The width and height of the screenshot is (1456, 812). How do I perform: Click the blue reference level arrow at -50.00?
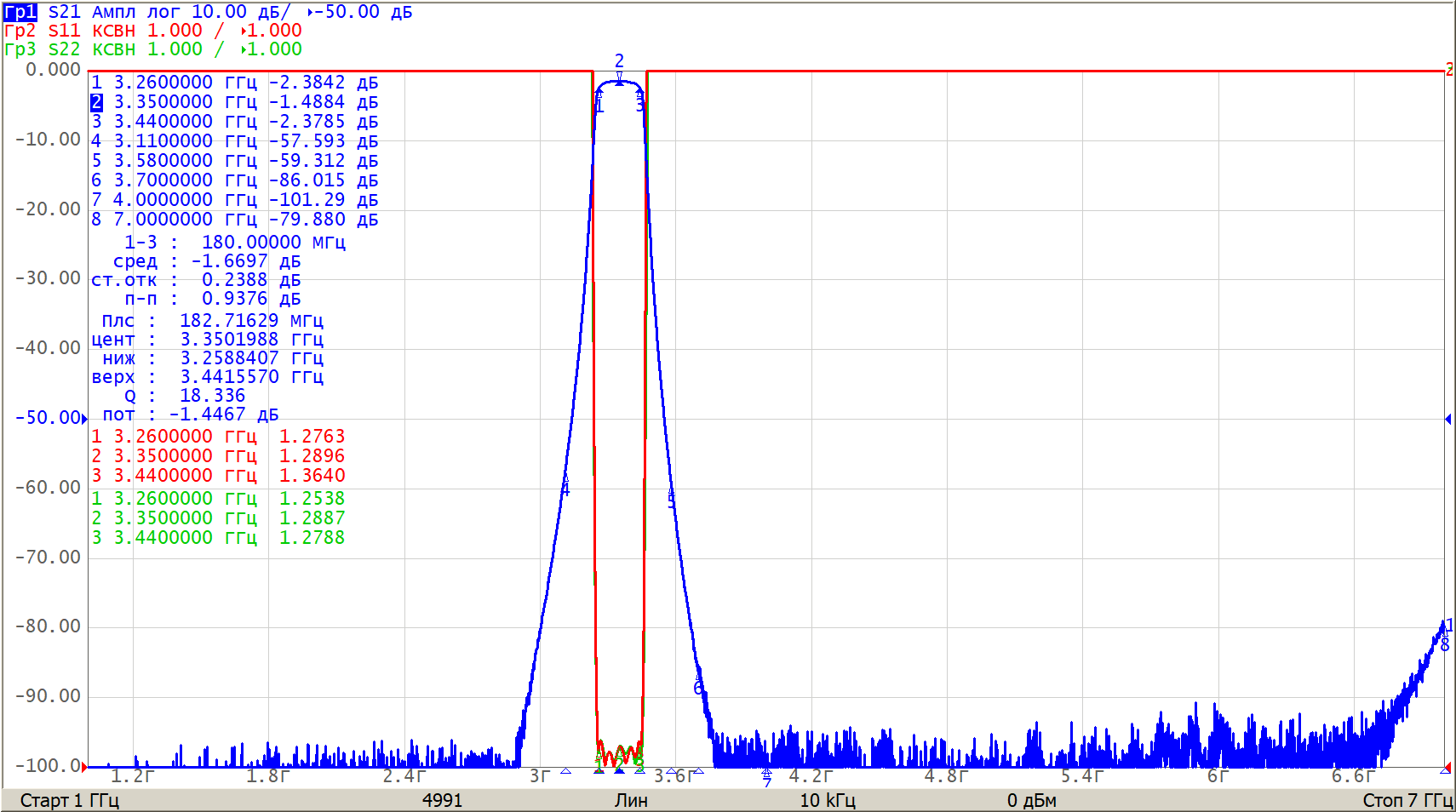point(84,418)
